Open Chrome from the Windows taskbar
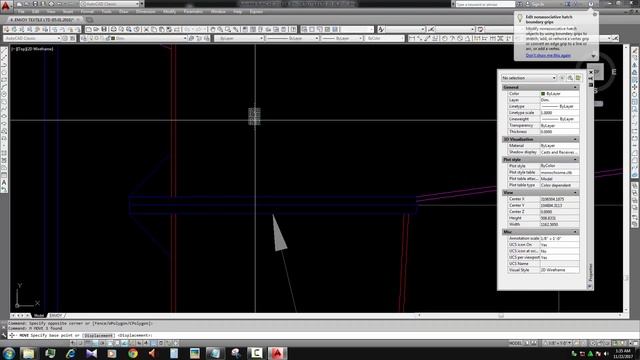 133,353
